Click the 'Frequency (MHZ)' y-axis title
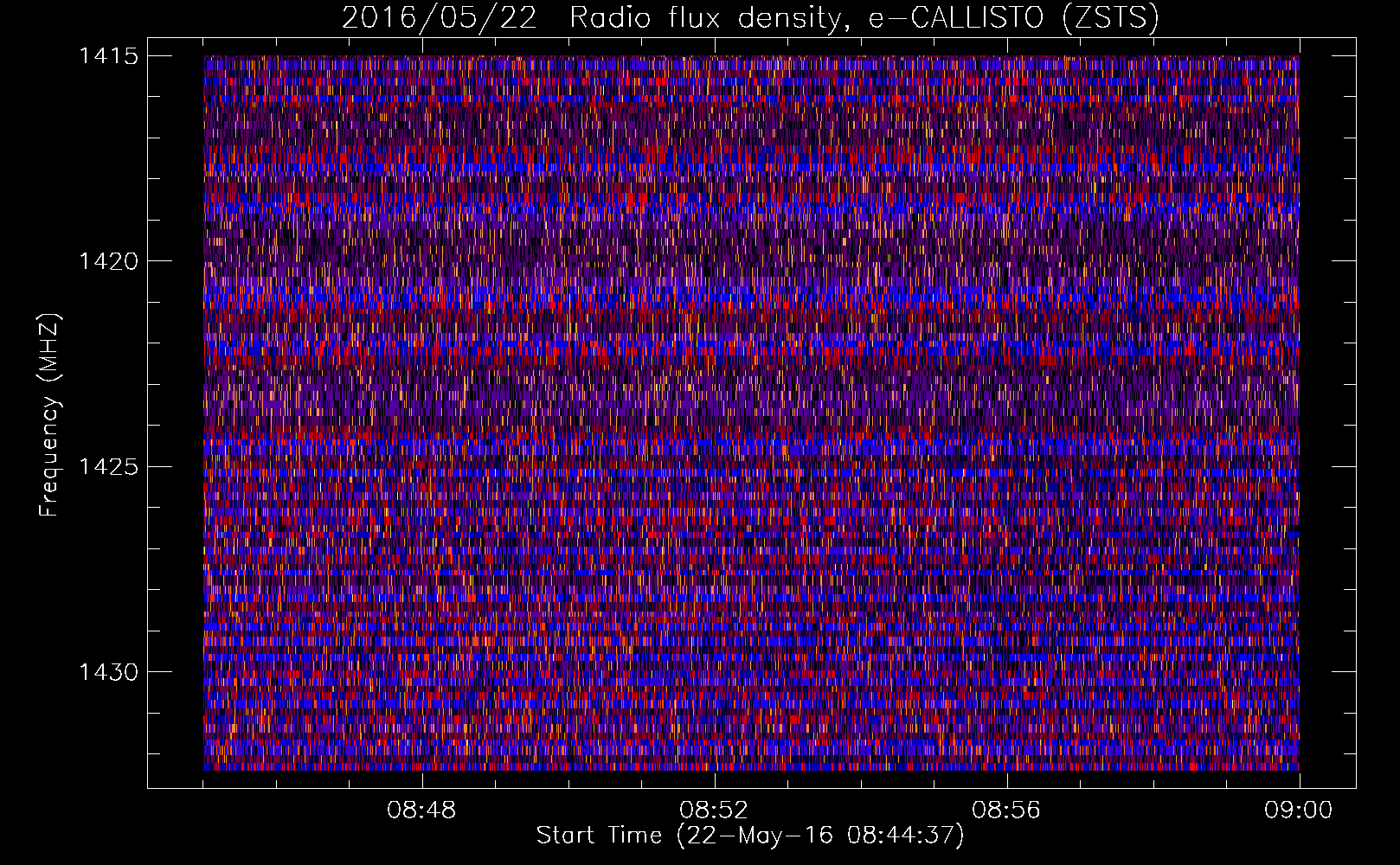 [x=49, y=415]
